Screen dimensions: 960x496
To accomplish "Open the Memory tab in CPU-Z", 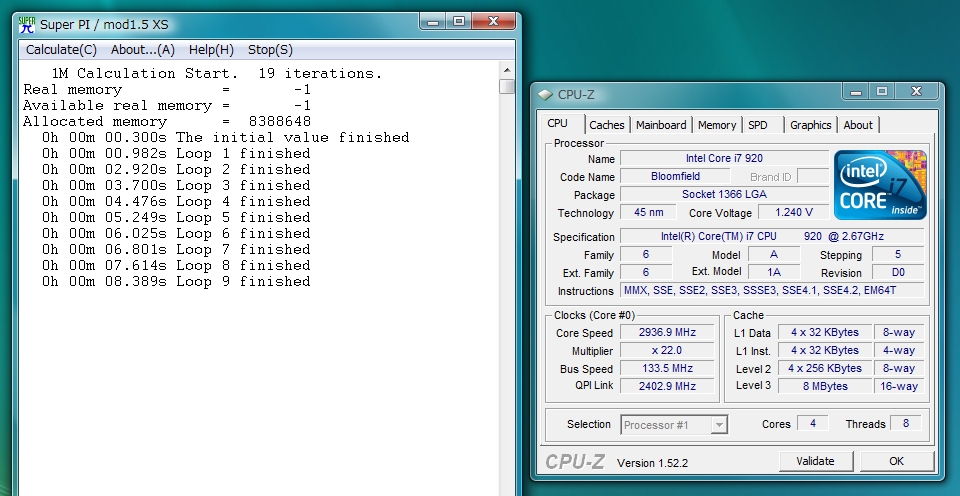I will 717,125.
